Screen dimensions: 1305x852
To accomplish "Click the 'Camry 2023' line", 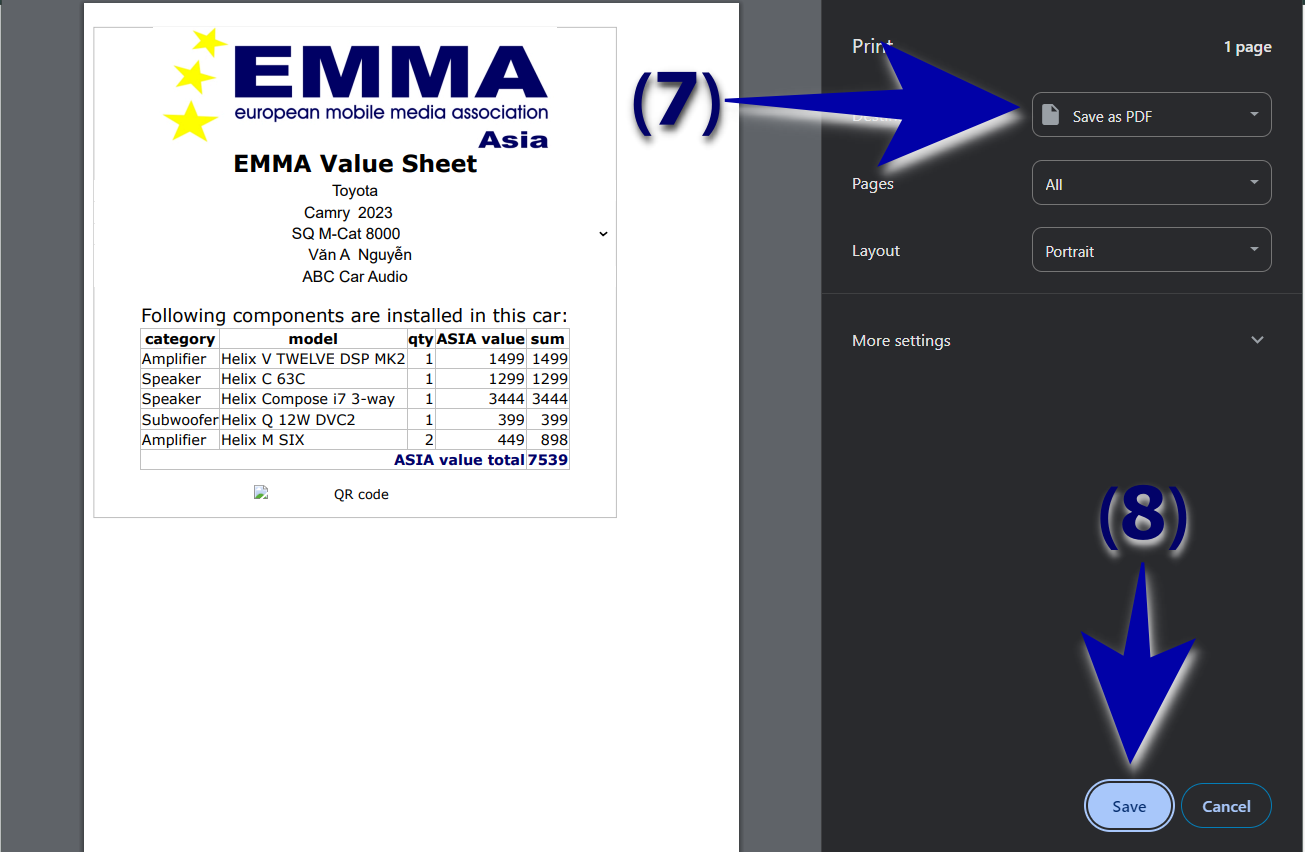I will pos(348,212).
